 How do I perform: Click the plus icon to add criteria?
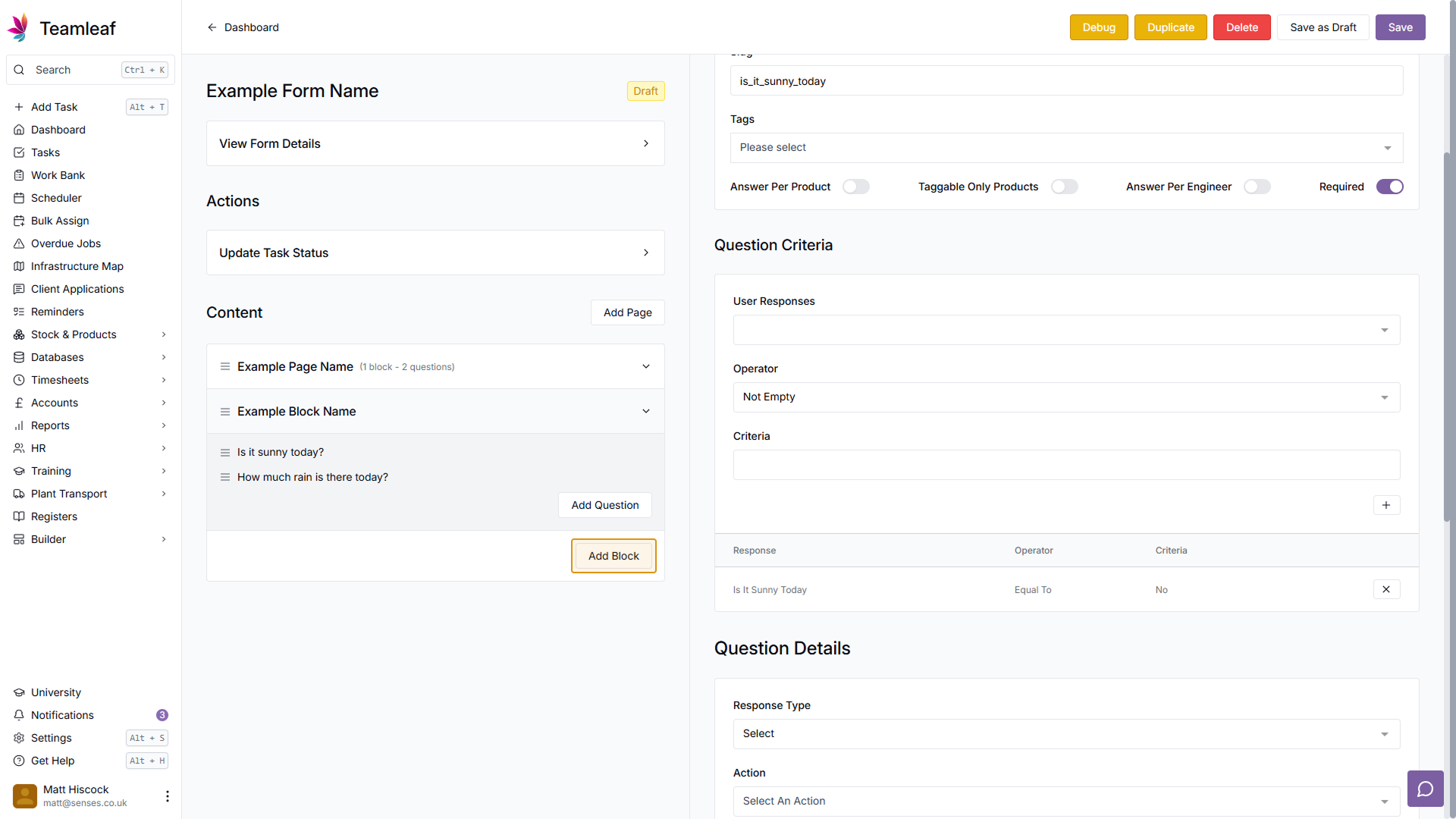click(1385, 505)
